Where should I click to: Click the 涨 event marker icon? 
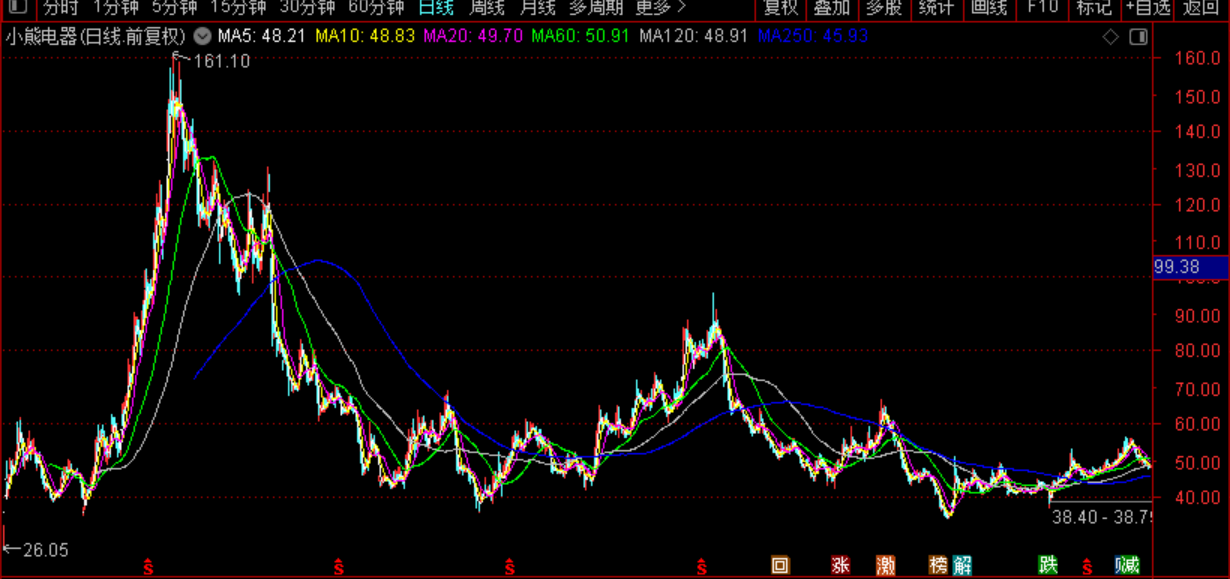coord(840,565)
